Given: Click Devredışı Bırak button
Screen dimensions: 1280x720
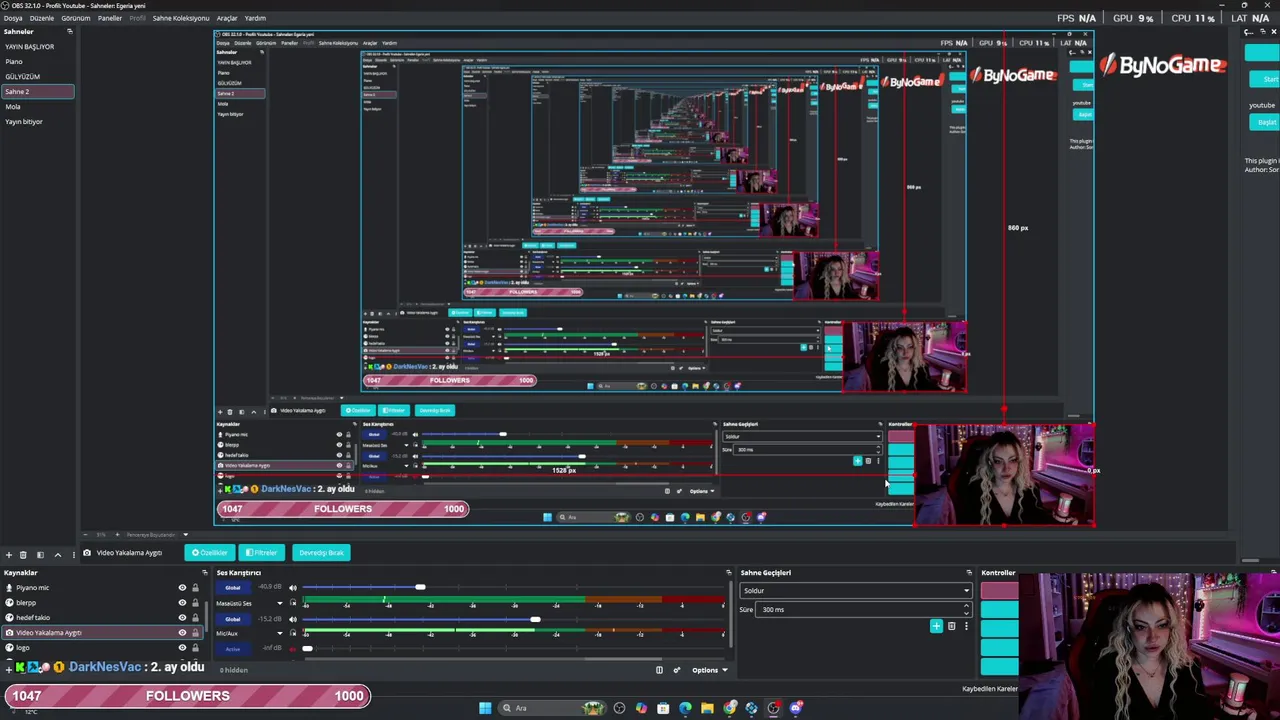Looking at the screenshot, I should coord(321,553).
